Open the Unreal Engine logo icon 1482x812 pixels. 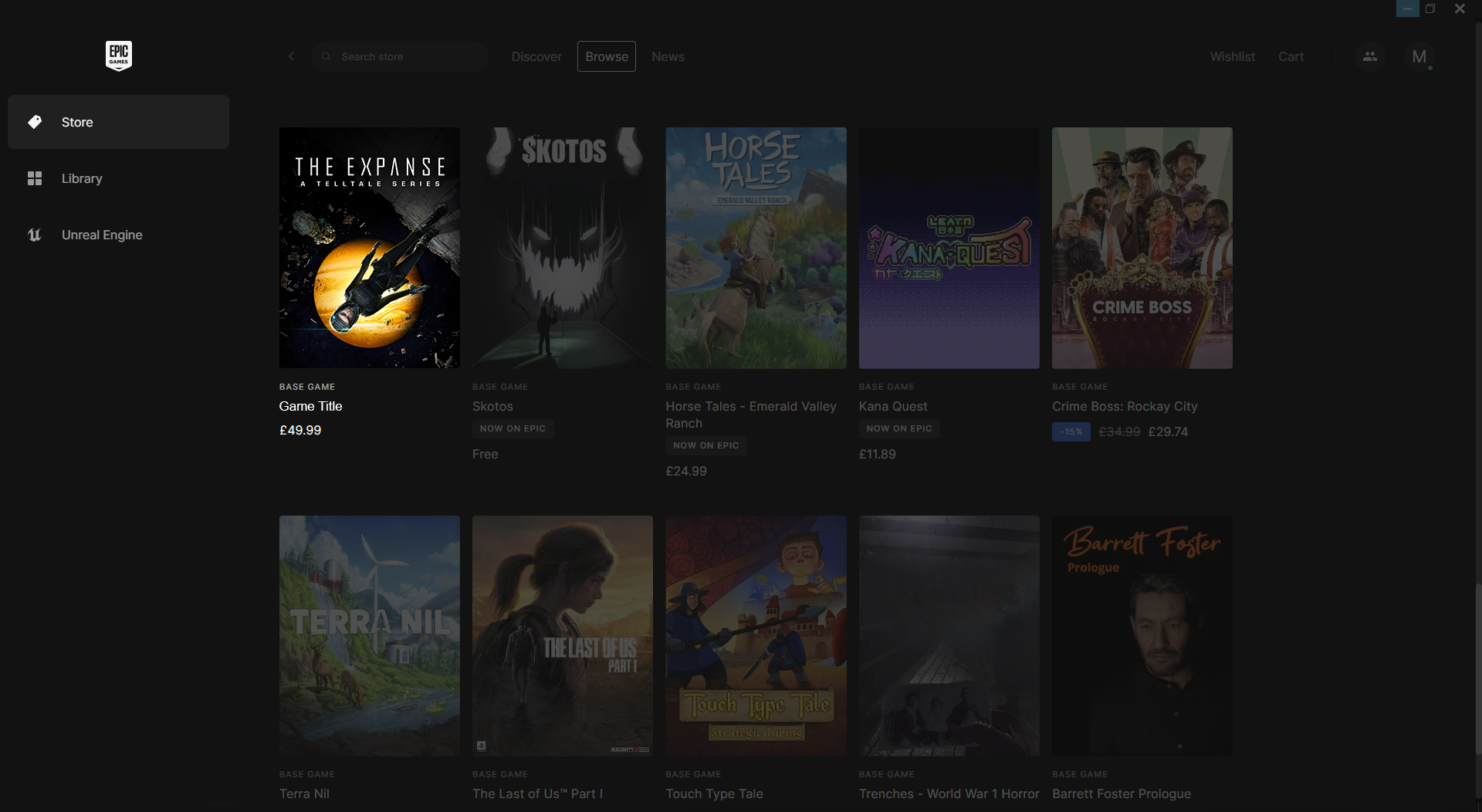point(35,235)
